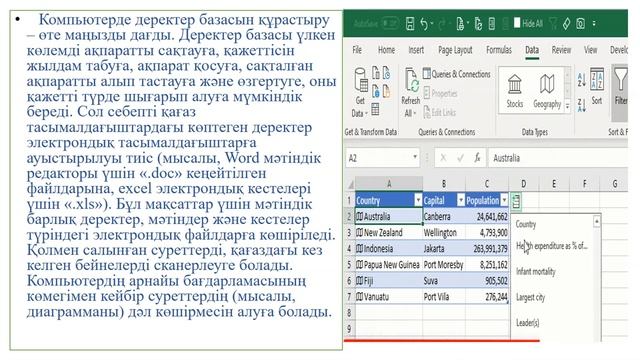Screen dimensions: 640x360
Task: Click the Insert Function fx icon
Action: coord(477,158)
